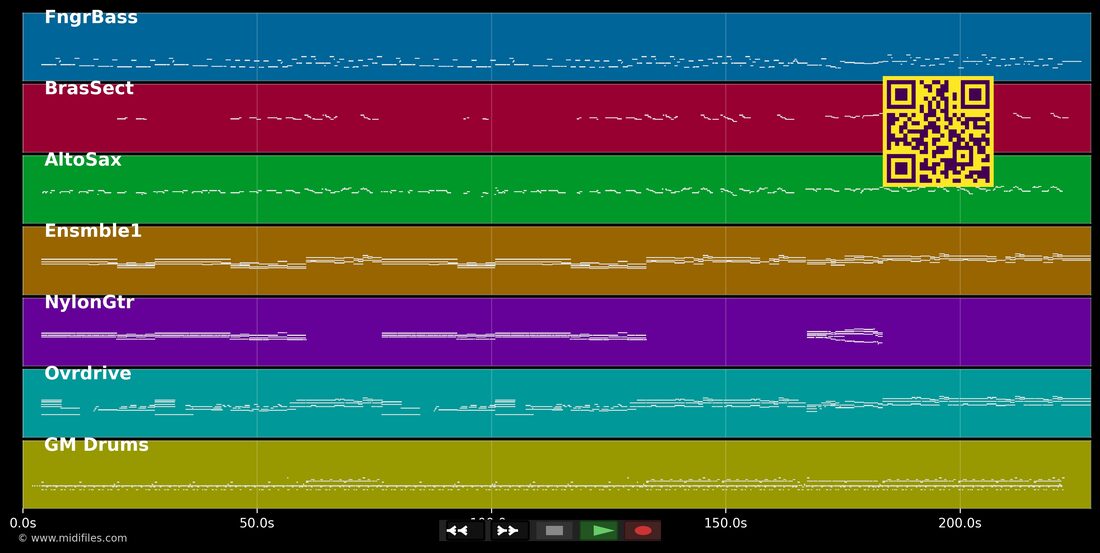Start playback with the green play button
The height and width of the screenshot is (553, 1100).
[599, 531]
